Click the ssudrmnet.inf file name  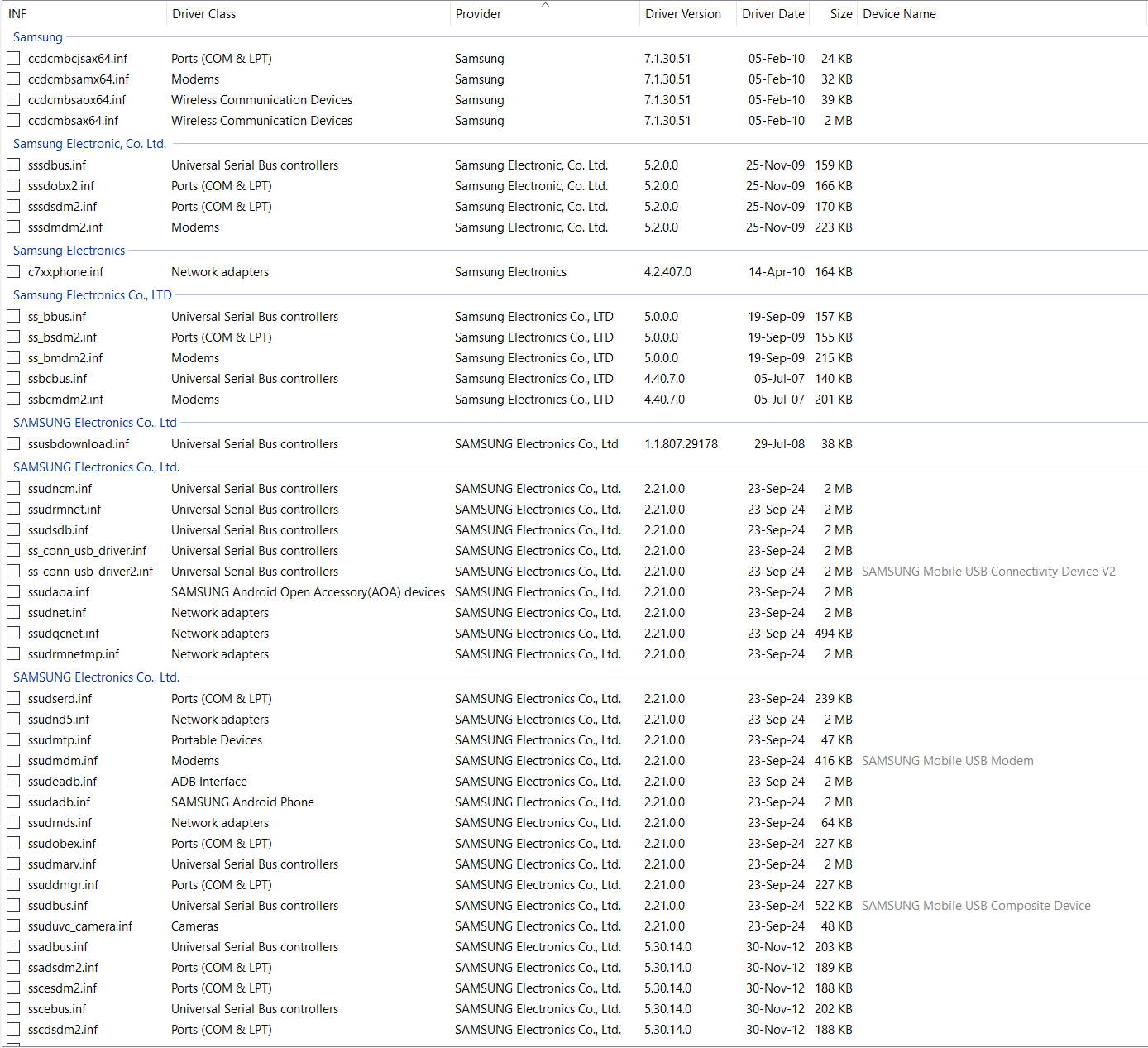click(65, 510)
